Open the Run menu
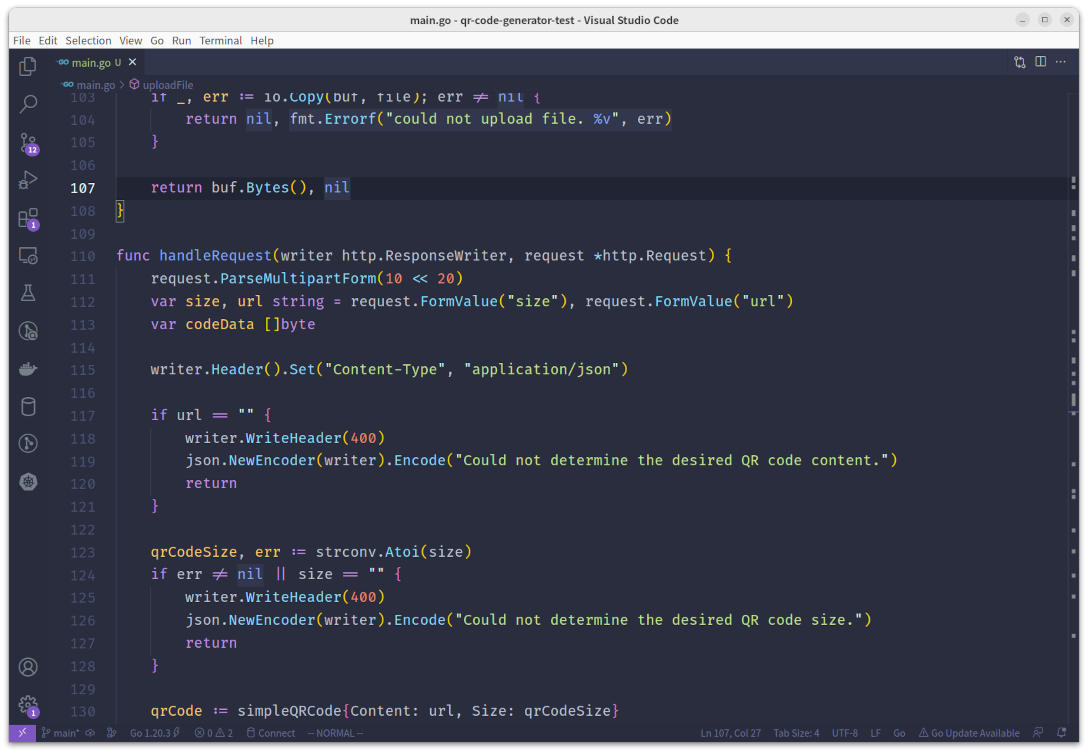The image size is (1088, 753). [x=181, y=40]
